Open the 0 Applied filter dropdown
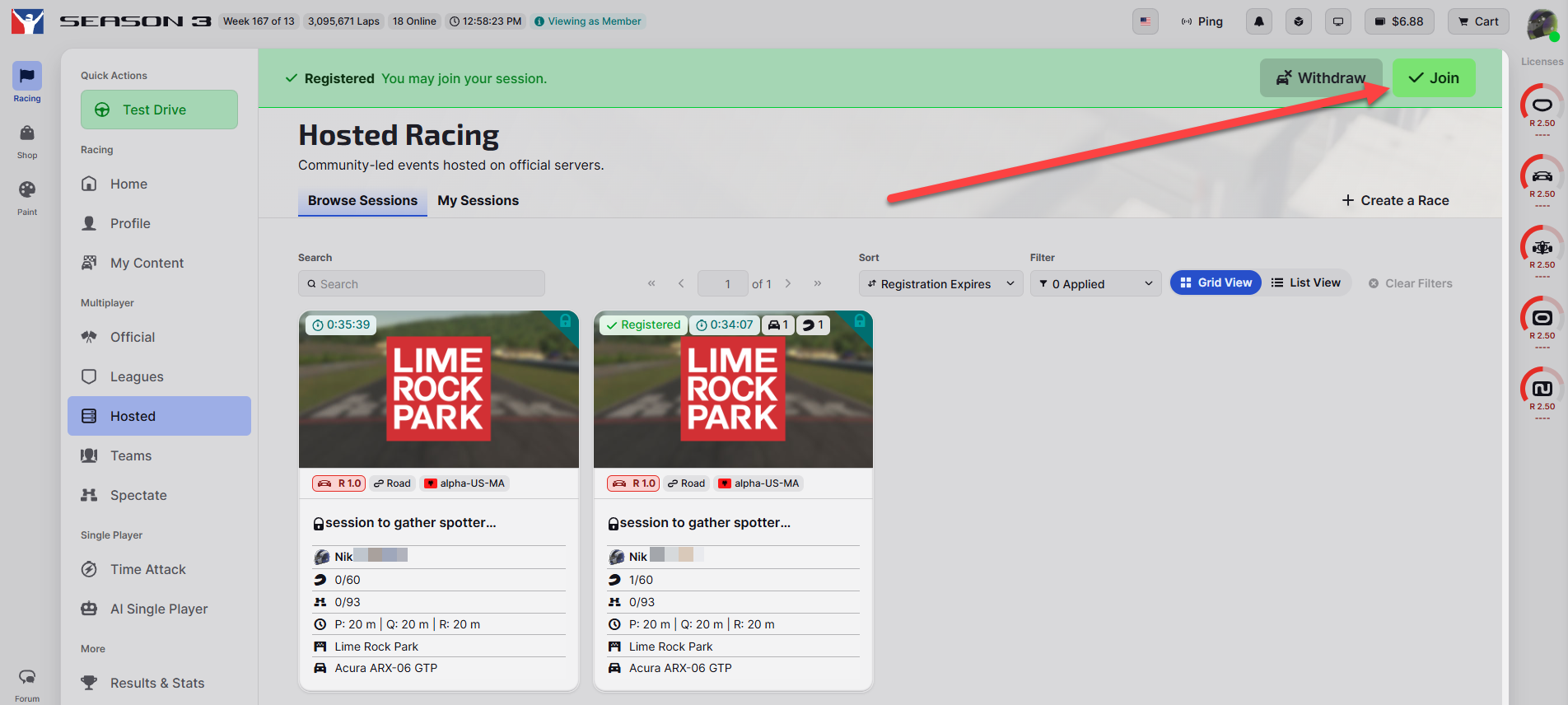Screen dimensions: 1568x705 pyautogui.click(x=1095, y=283)
